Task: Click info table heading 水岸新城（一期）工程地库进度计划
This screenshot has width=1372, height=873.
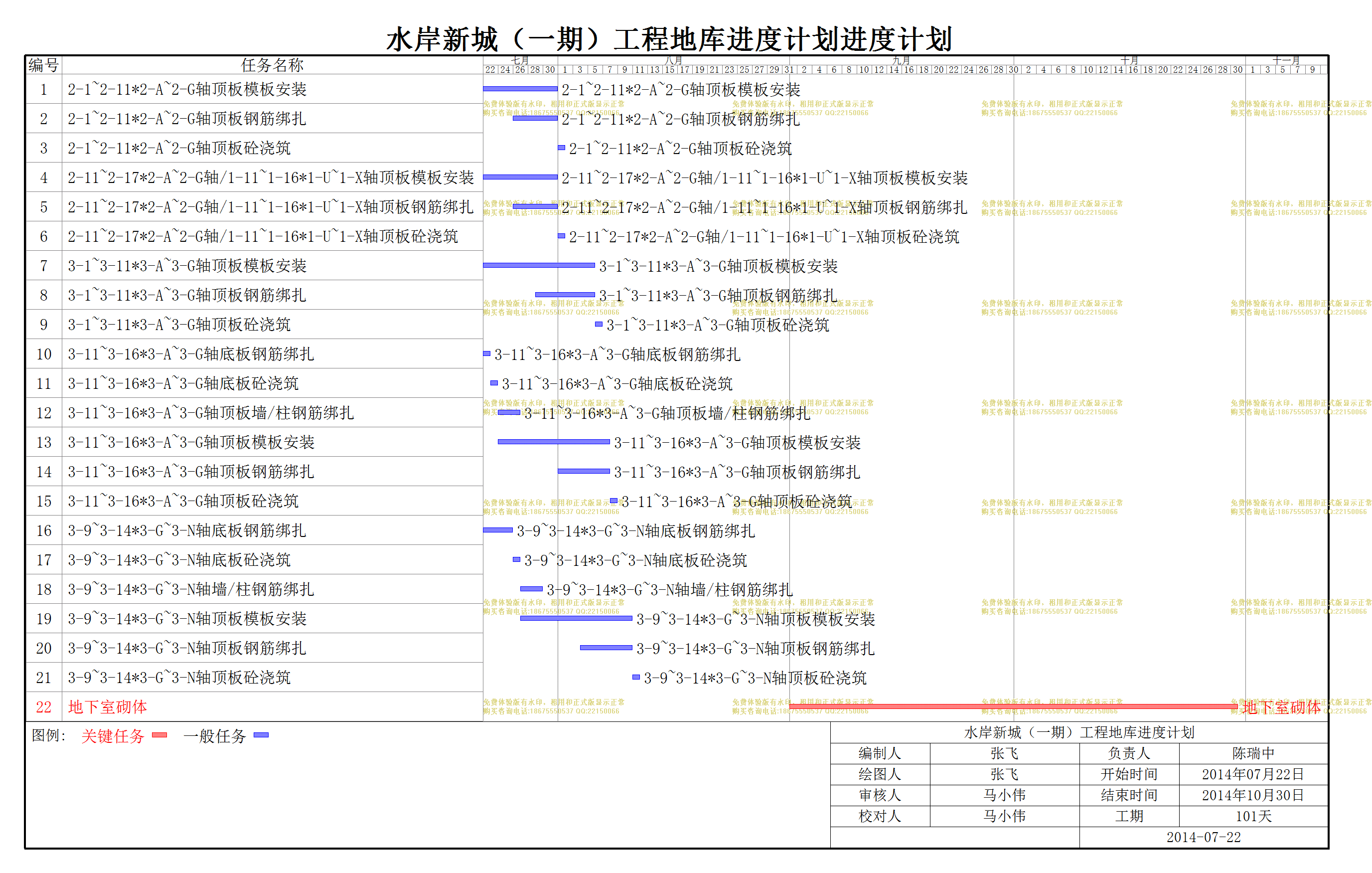Action: coord(1079,732)
